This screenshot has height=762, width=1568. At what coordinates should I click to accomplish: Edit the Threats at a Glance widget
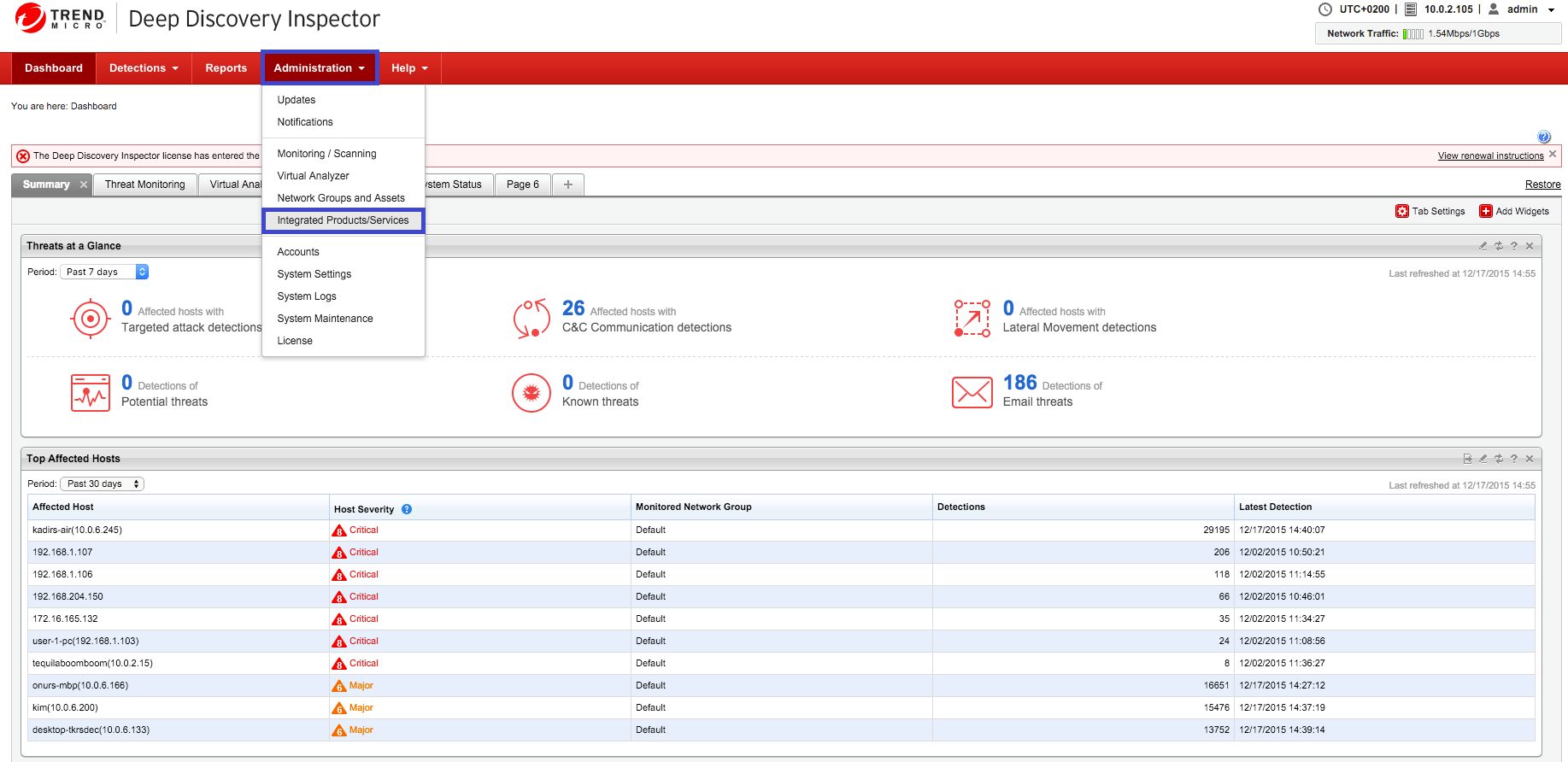coord(1483,246)
